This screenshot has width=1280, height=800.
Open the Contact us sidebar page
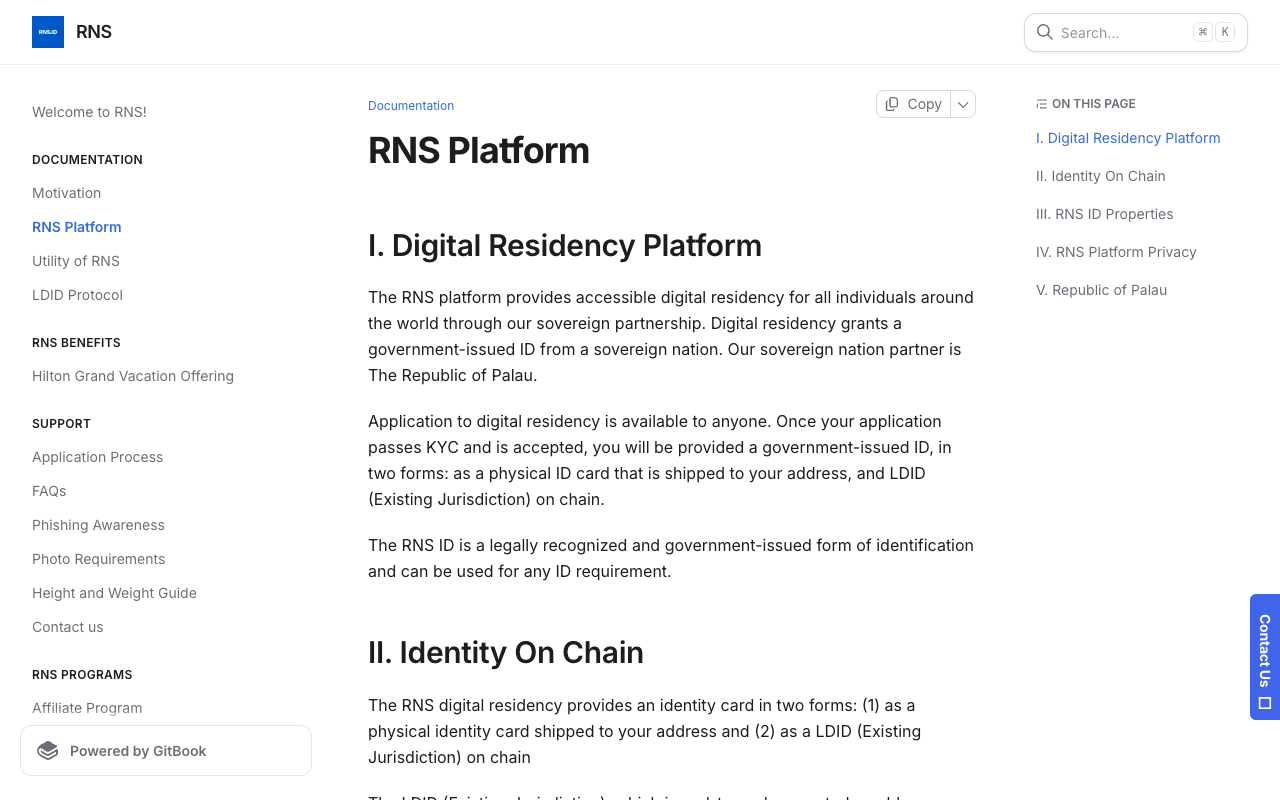[x=67, y=627]
